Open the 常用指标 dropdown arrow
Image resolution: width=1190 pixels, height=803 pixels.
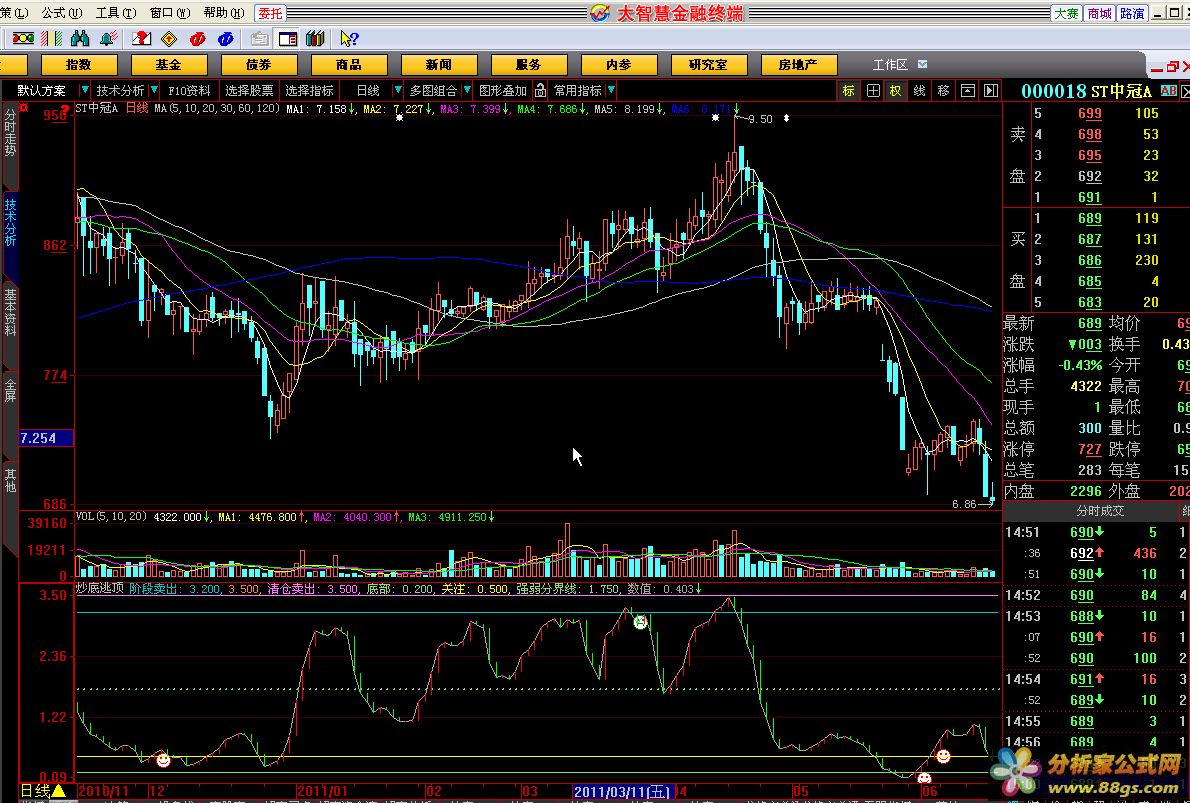tap(611, 90)
